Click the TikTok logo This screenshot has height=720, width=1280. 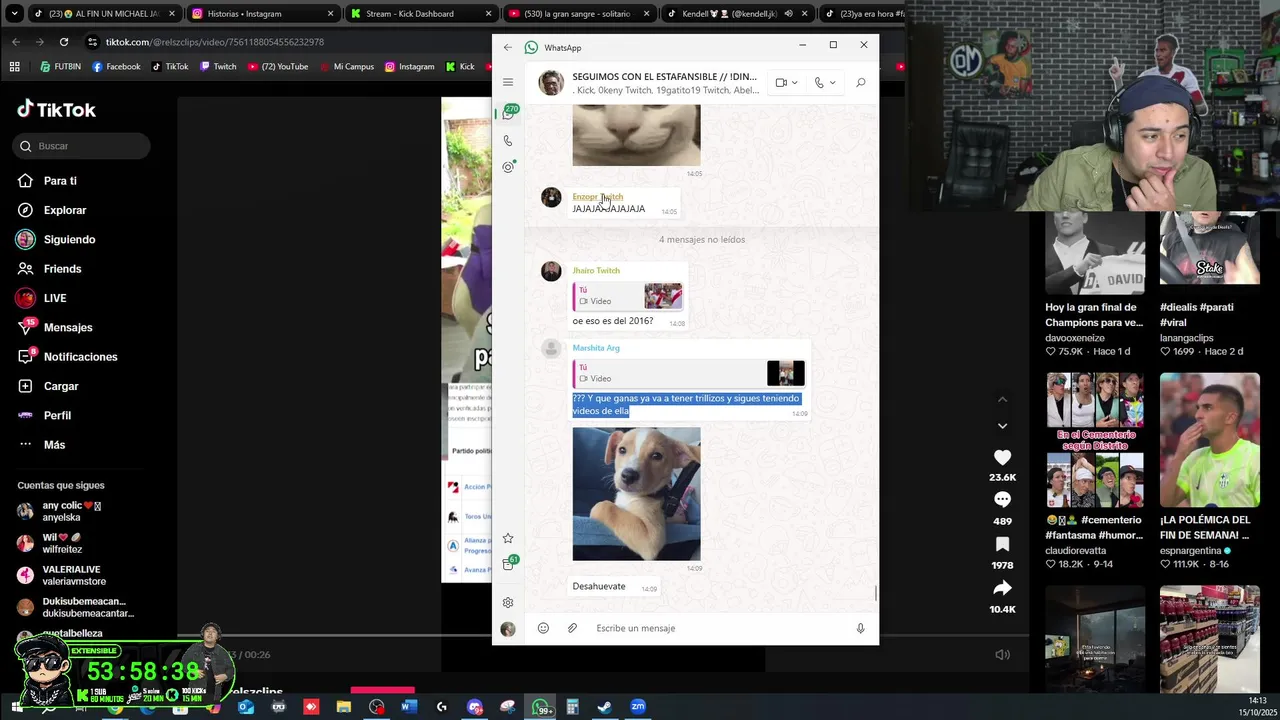point(57,109)
